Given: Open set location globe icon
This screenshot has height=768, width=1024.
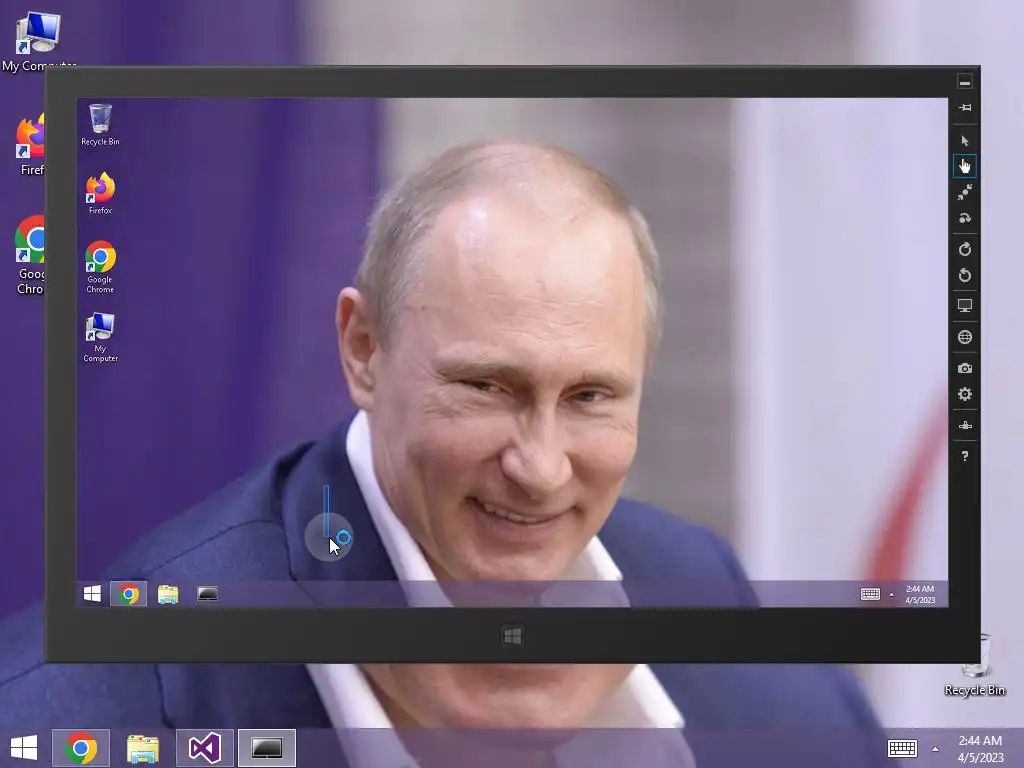Looking at the screenshot, I should coord(965,337).
